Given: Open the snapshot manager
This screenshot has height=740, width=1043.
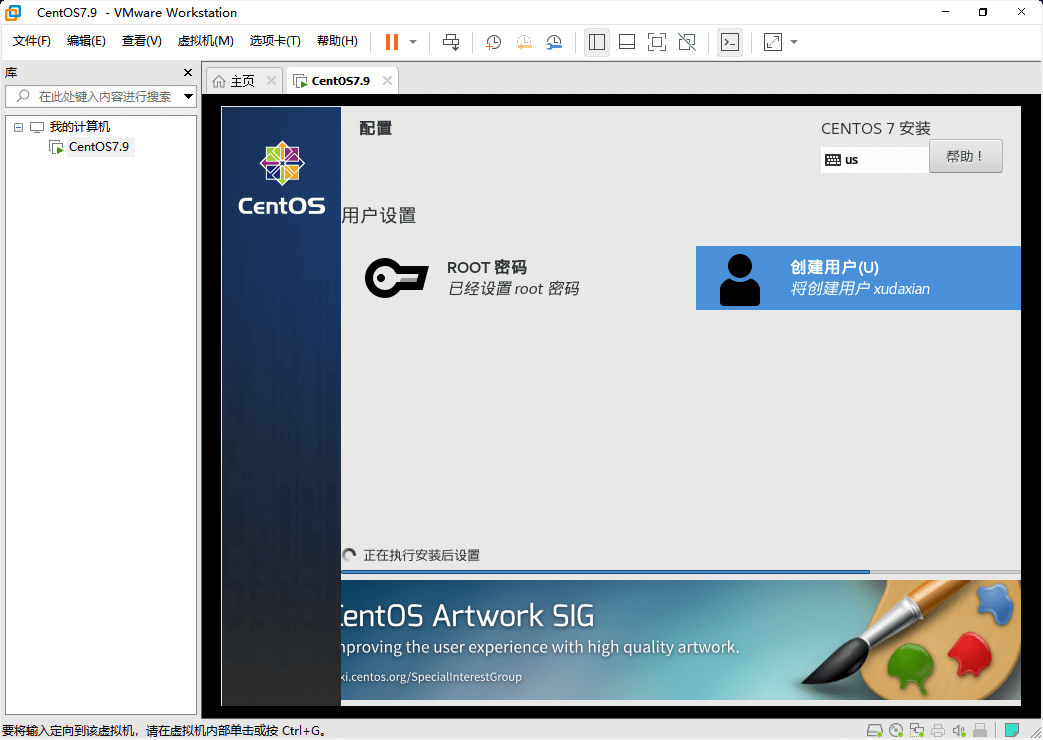Looking at the screenshot, I should [x=554, y=42].
